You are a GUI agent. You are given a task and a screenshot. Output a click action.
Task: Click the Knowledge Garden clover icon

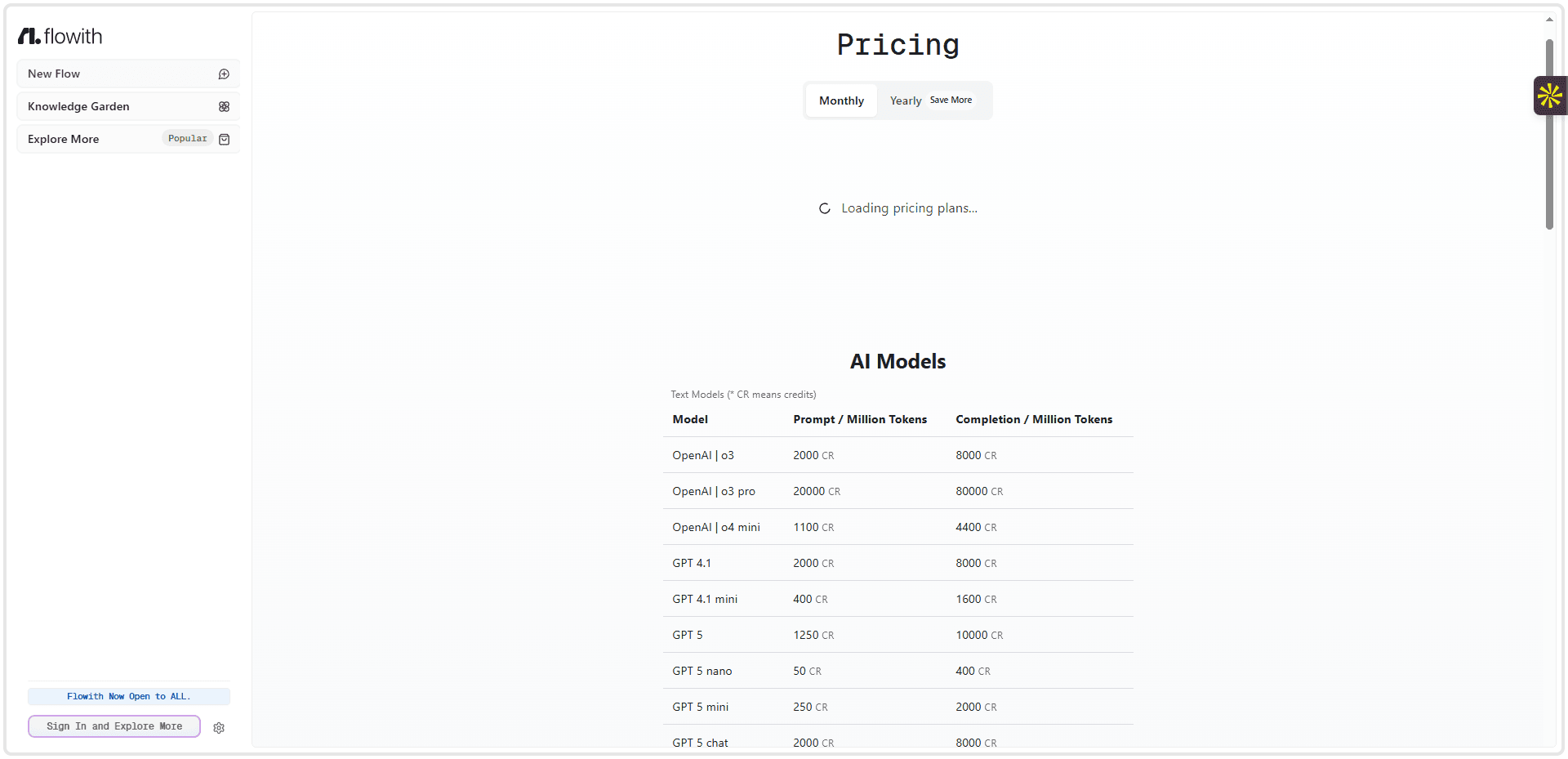tap(224, 107)
